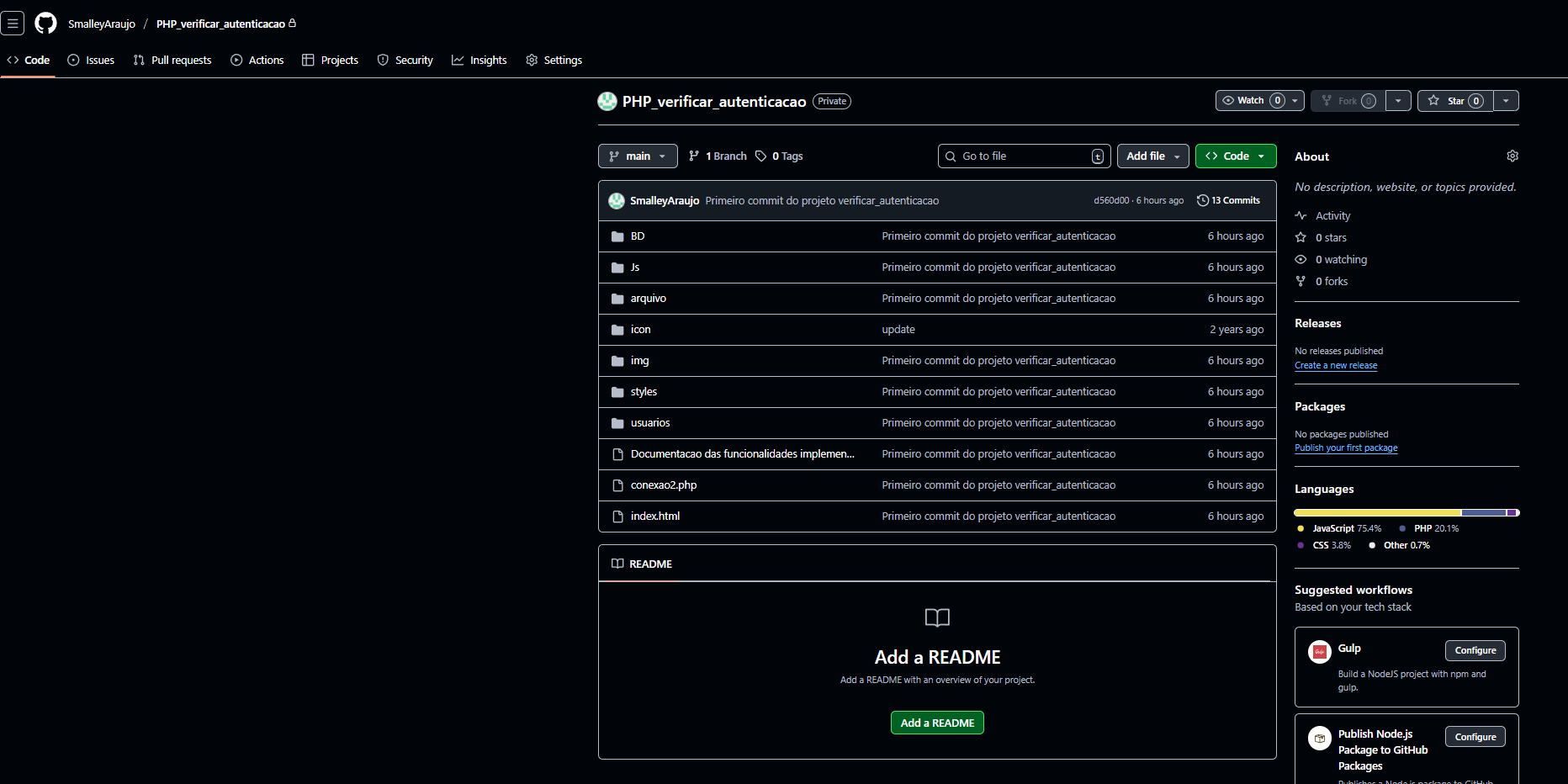Image resolution: width=1568 pixels, height=784 pixels.
Task: Click the star icon beside 0 stars
Action: (1300, 238)
